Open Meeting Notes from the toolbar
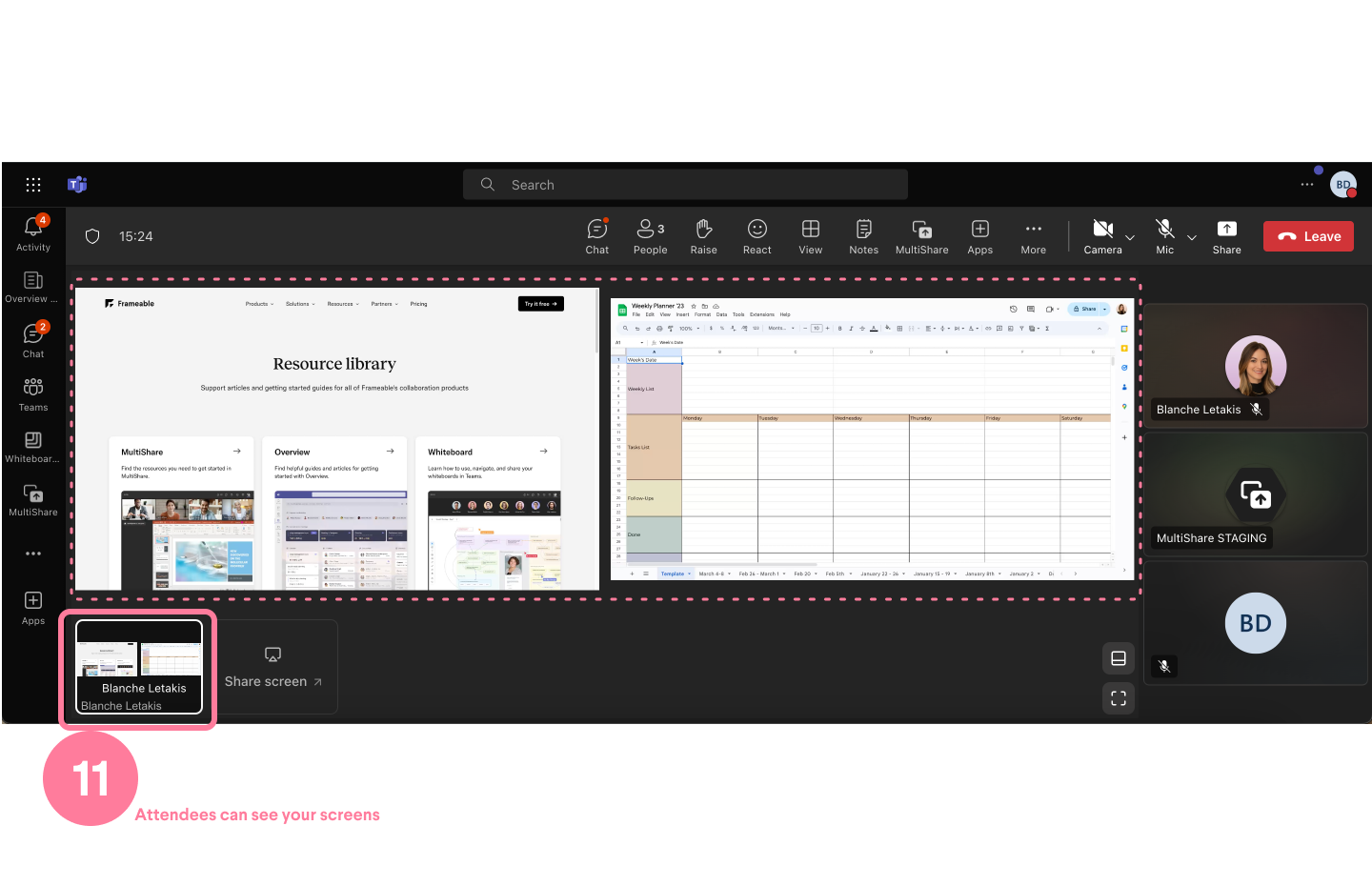The width and height of the screenshot is (1372, 886). 863,235
